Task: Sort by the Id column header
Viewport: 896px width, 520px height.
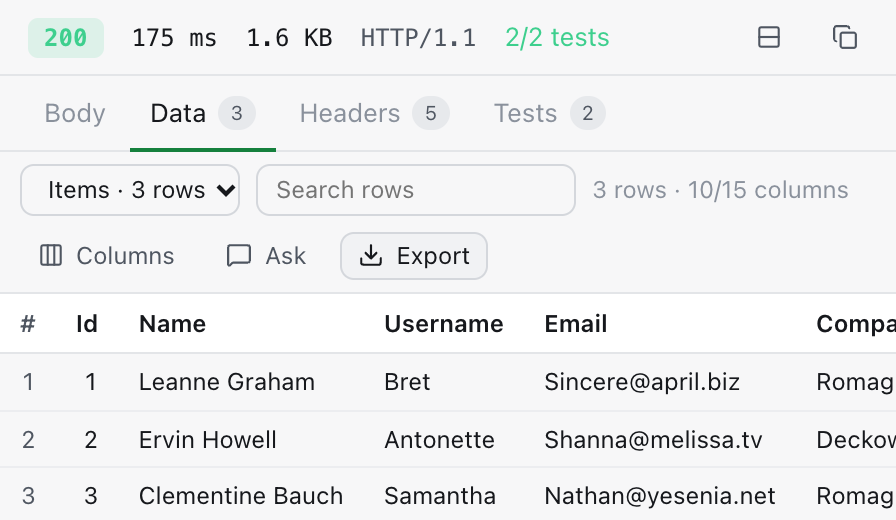Action: pos(87,324)
